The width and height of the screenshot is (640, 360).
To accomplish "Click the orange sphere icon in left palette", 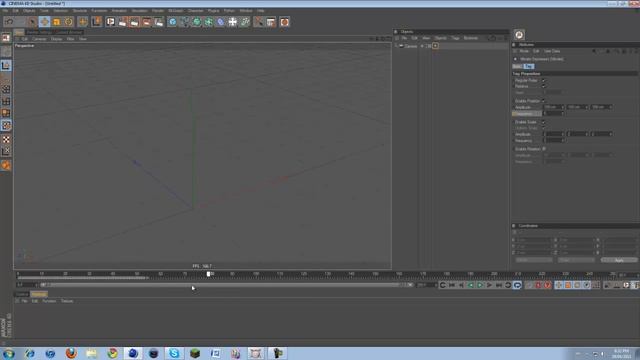I will point(6,165).
